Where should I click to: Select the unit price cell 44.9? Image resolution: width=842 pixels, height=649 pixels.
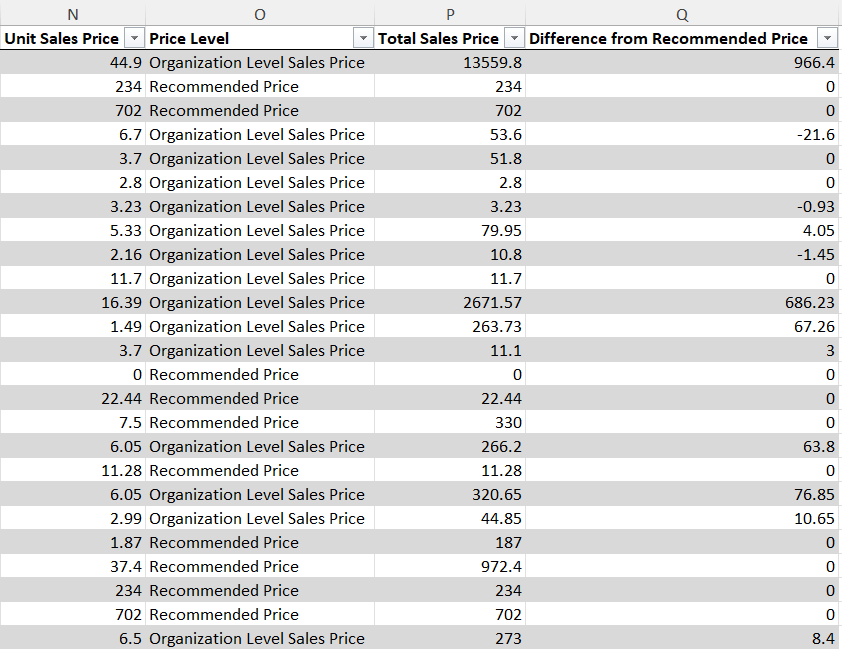click(x=72, y=63)
